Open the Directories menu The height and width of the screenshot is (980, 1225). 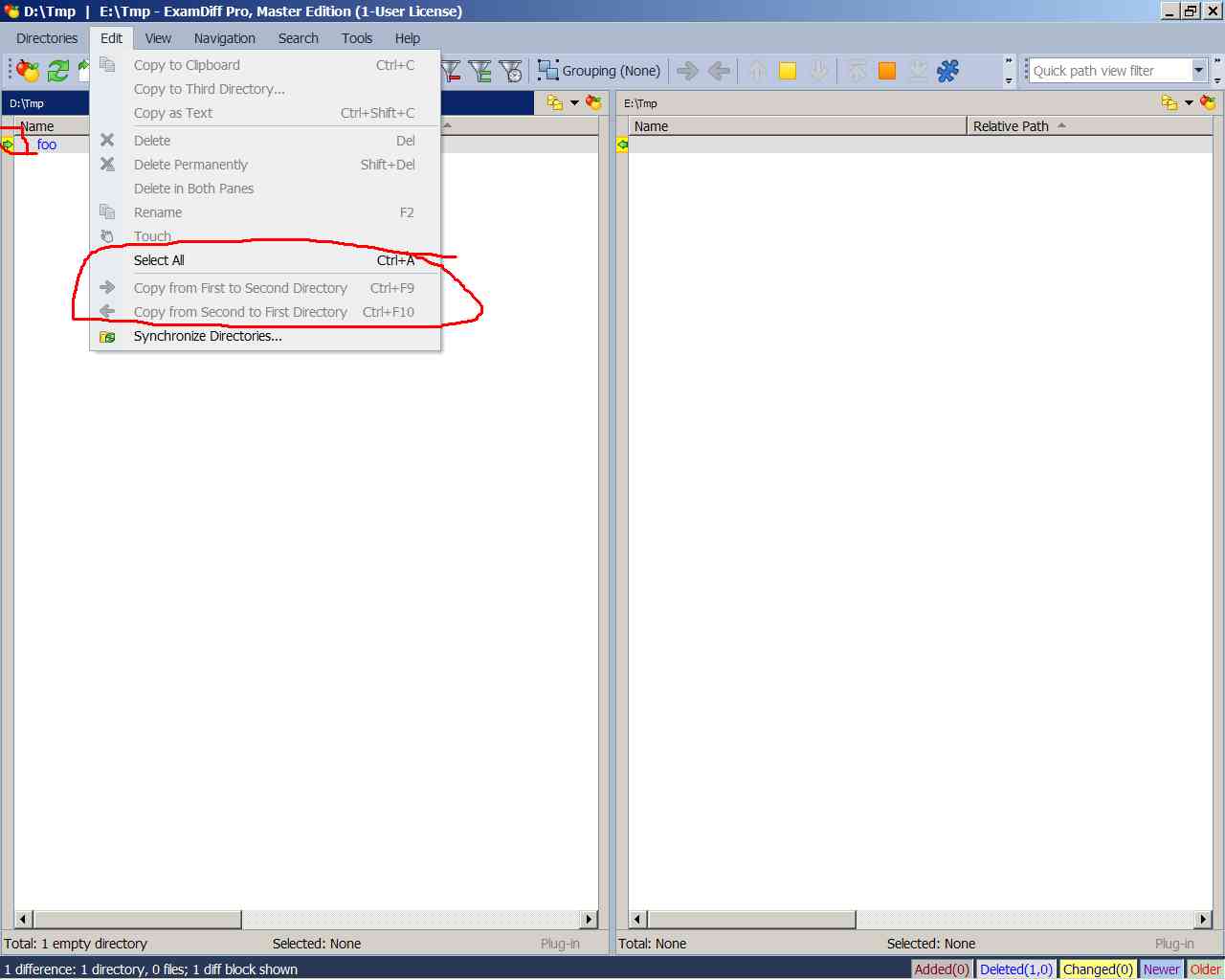pos(47,38)
